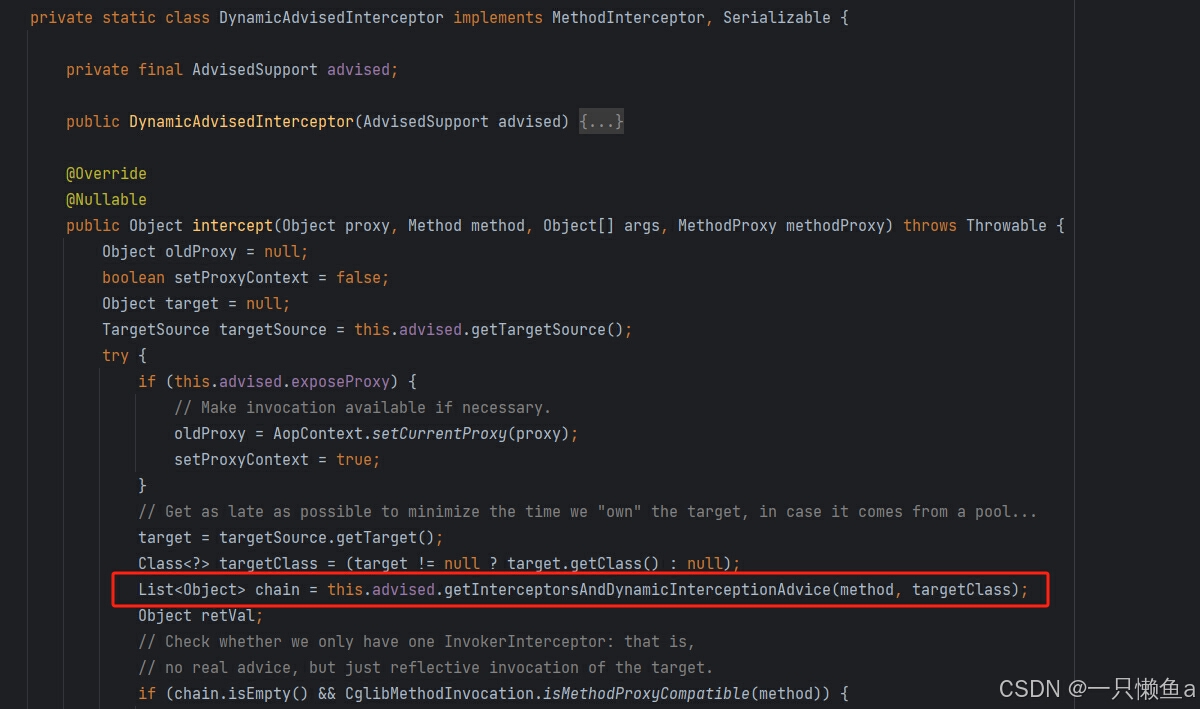Click 'target = targetSource.getTarget();' line
The height and width of the screenshot is (709, 1200).
[291, 538]
